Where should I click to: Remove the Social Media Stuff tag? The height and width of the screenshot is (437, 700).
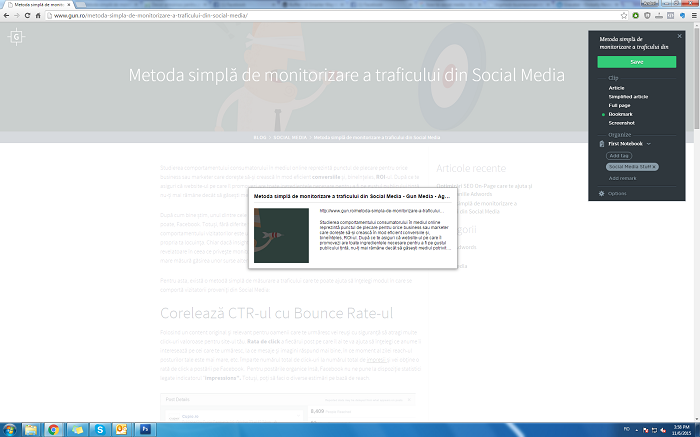(x=654, y=166)
